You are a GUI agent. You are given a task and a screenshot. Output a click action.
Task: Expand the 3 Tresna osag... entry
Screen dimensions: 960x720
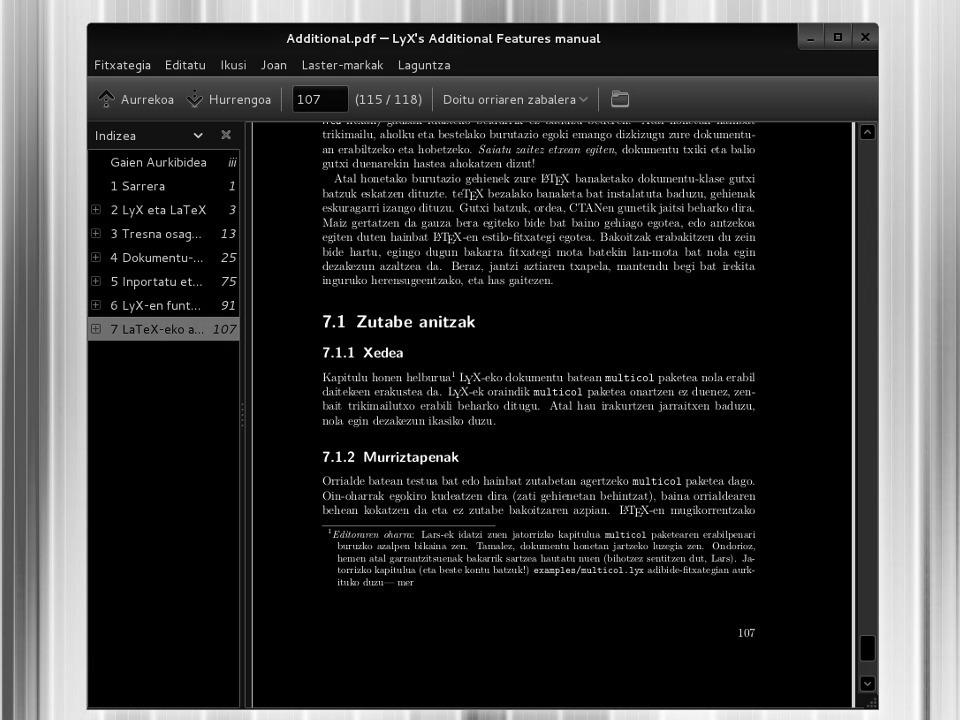point(96,233)
